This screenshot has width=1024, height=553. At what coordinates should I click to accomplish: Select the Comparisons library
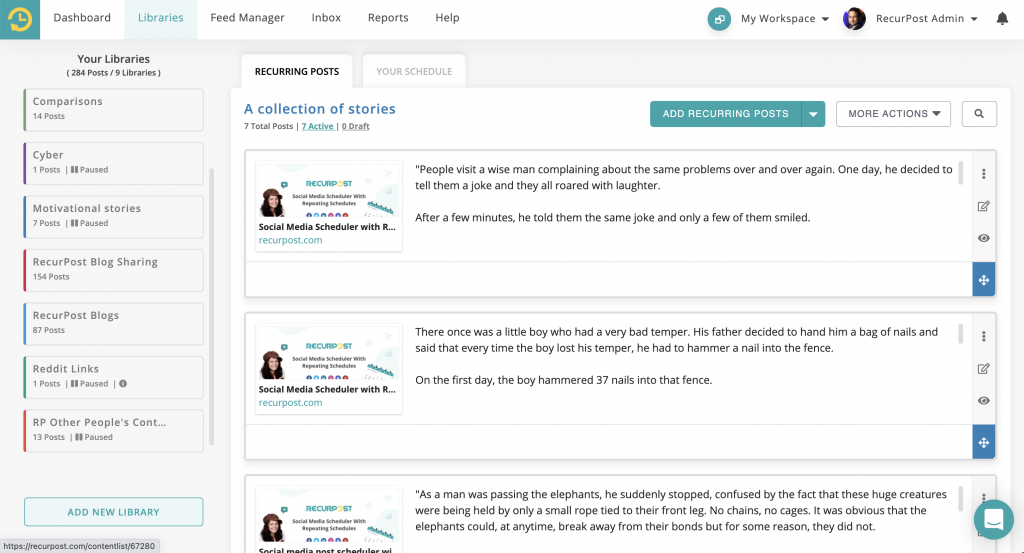pyautogui.click(x=114, y=110)
